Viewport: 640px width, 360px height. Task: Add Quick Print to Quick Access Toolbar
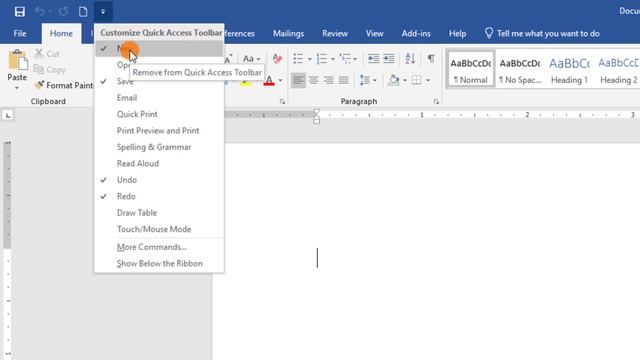point(159,114)
